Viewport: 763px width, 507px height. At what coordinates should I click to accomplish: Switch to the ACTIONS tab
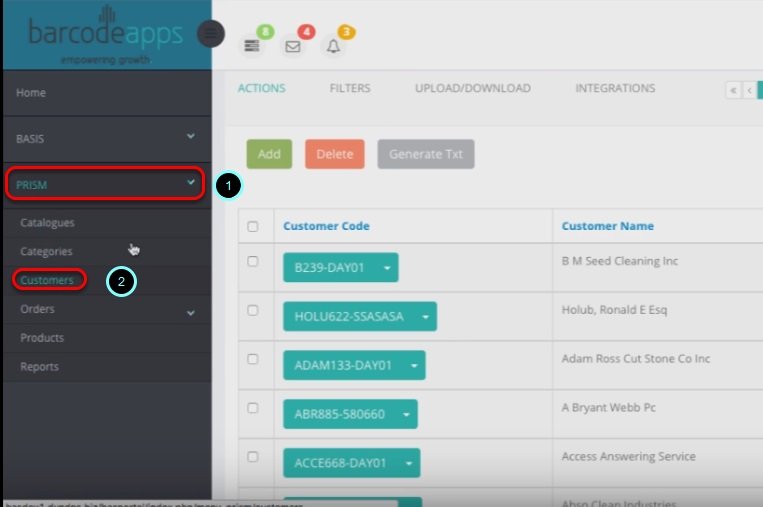[261, 88]
